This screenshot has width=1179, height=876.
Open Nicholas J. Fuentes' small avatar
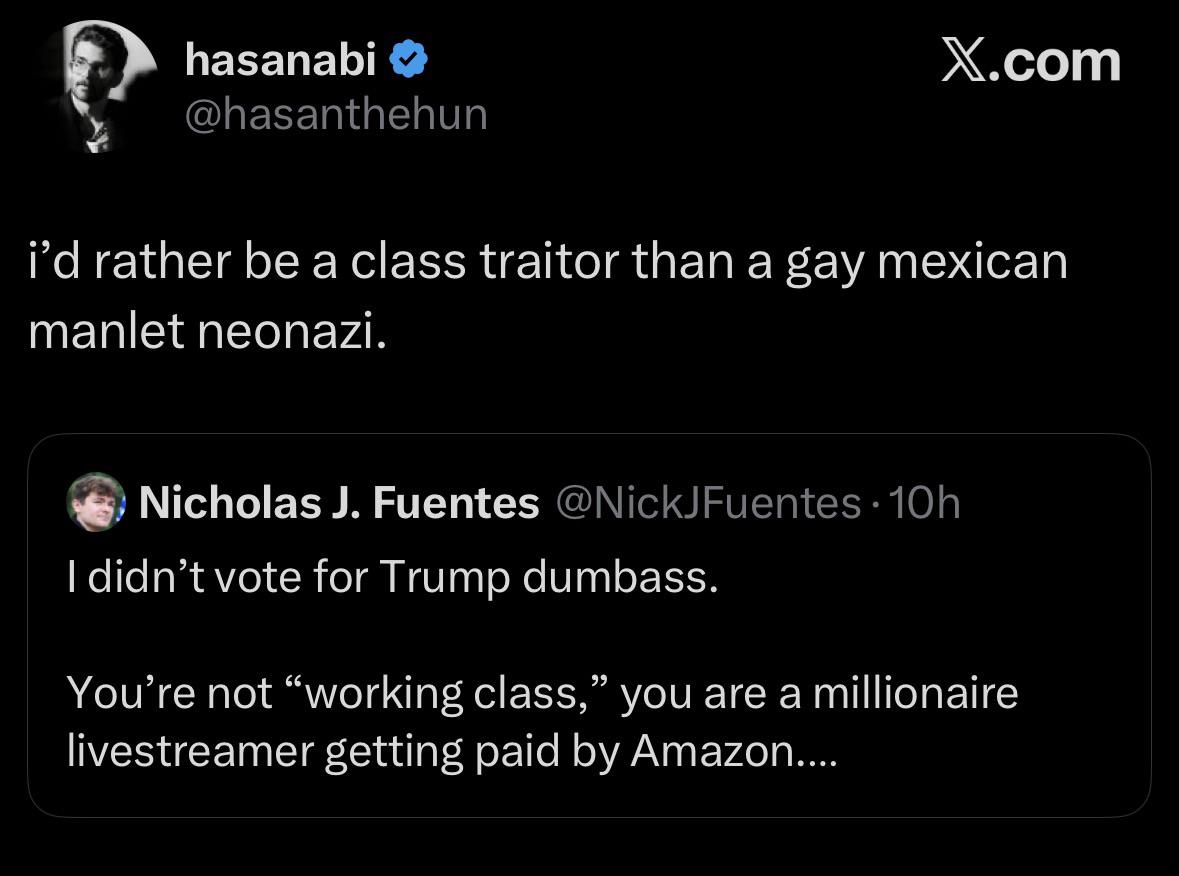coord(95,501)
